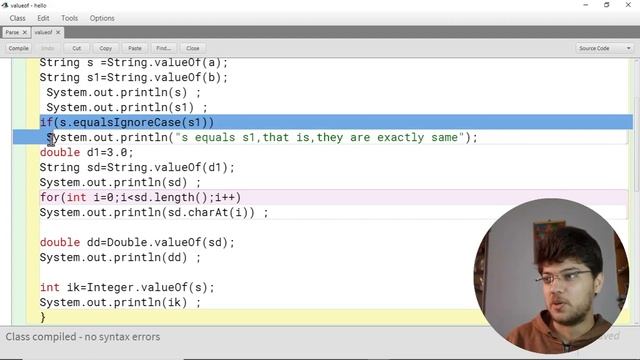This screenshot has height=360, width=640.
Task: Click the string 's equals s1,that is,they are exactly same'
Action: [x=320, y=138]
